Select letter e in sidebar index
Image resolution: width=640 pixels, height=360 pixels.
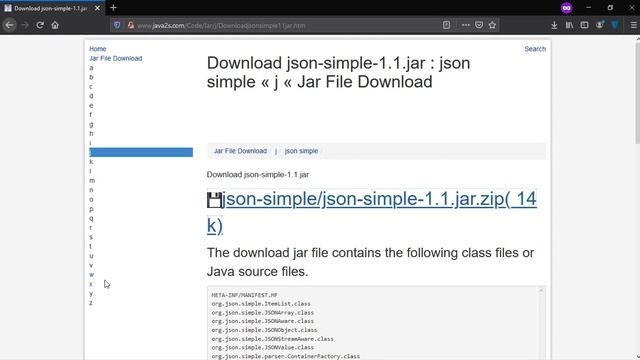(x=91, y=105)
